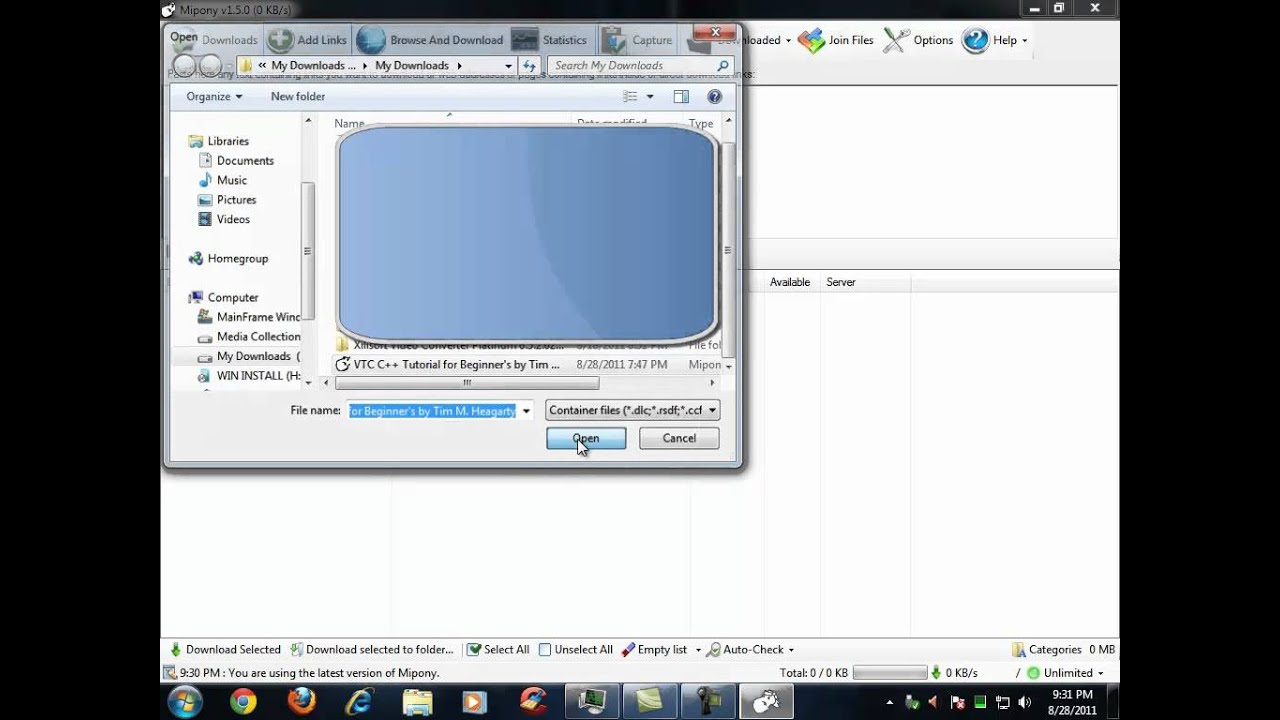Toggle the preview pane icon
Screen dimensions: 1280x720
[x=681, y=97]
